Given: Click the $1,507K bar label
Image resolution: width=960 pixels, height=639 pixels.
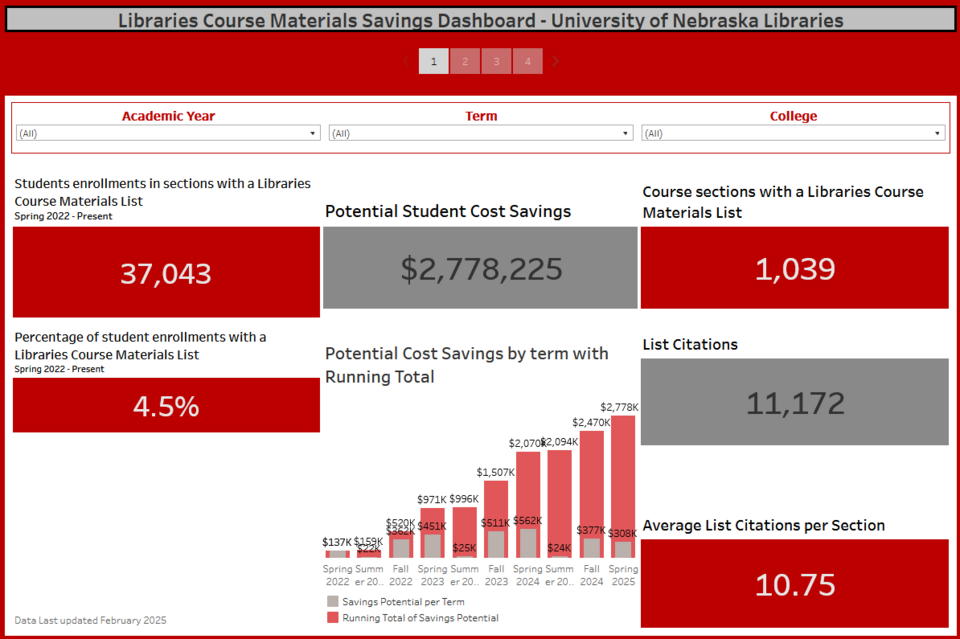Looking at the screenshot, I should 495,472.
